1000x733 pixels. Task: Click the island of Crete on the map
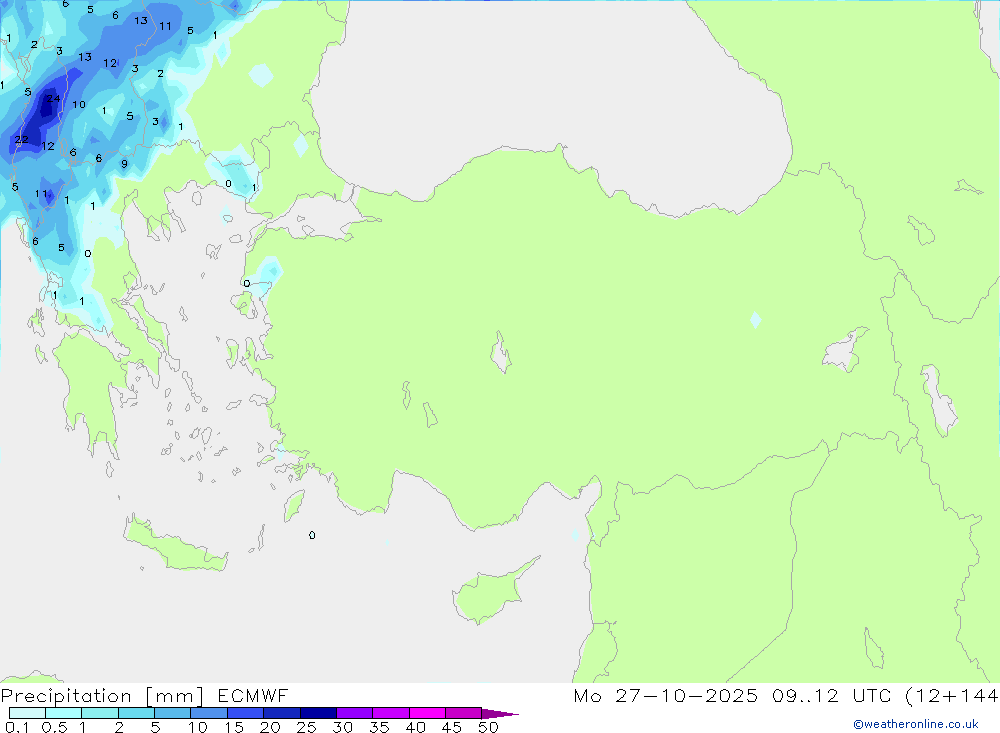[x=175, y=545]
